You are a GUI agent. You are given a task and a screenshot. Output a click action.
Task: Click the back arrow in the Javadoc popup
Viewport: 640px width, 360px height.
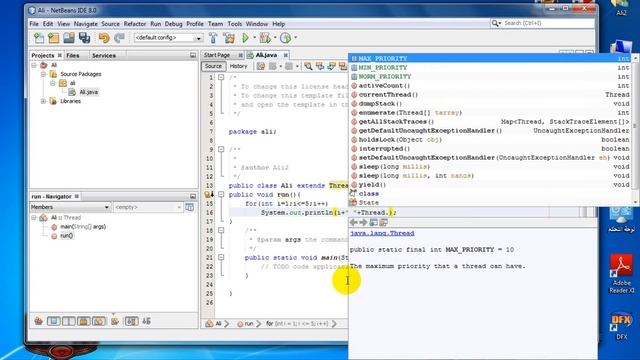pos(354,222)
